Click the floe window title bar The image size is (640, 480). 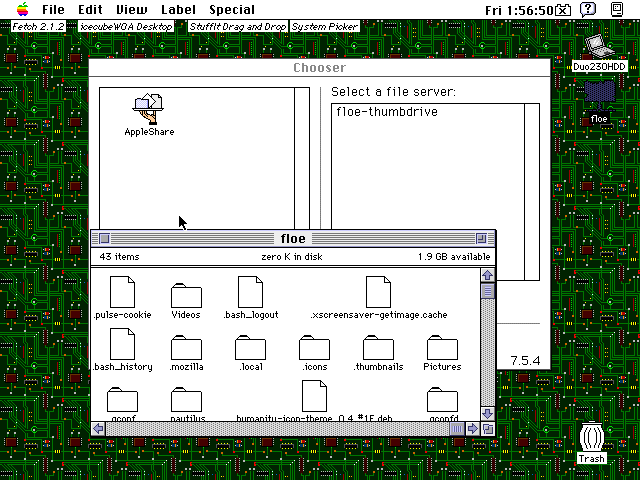click(x=293, y=238)
